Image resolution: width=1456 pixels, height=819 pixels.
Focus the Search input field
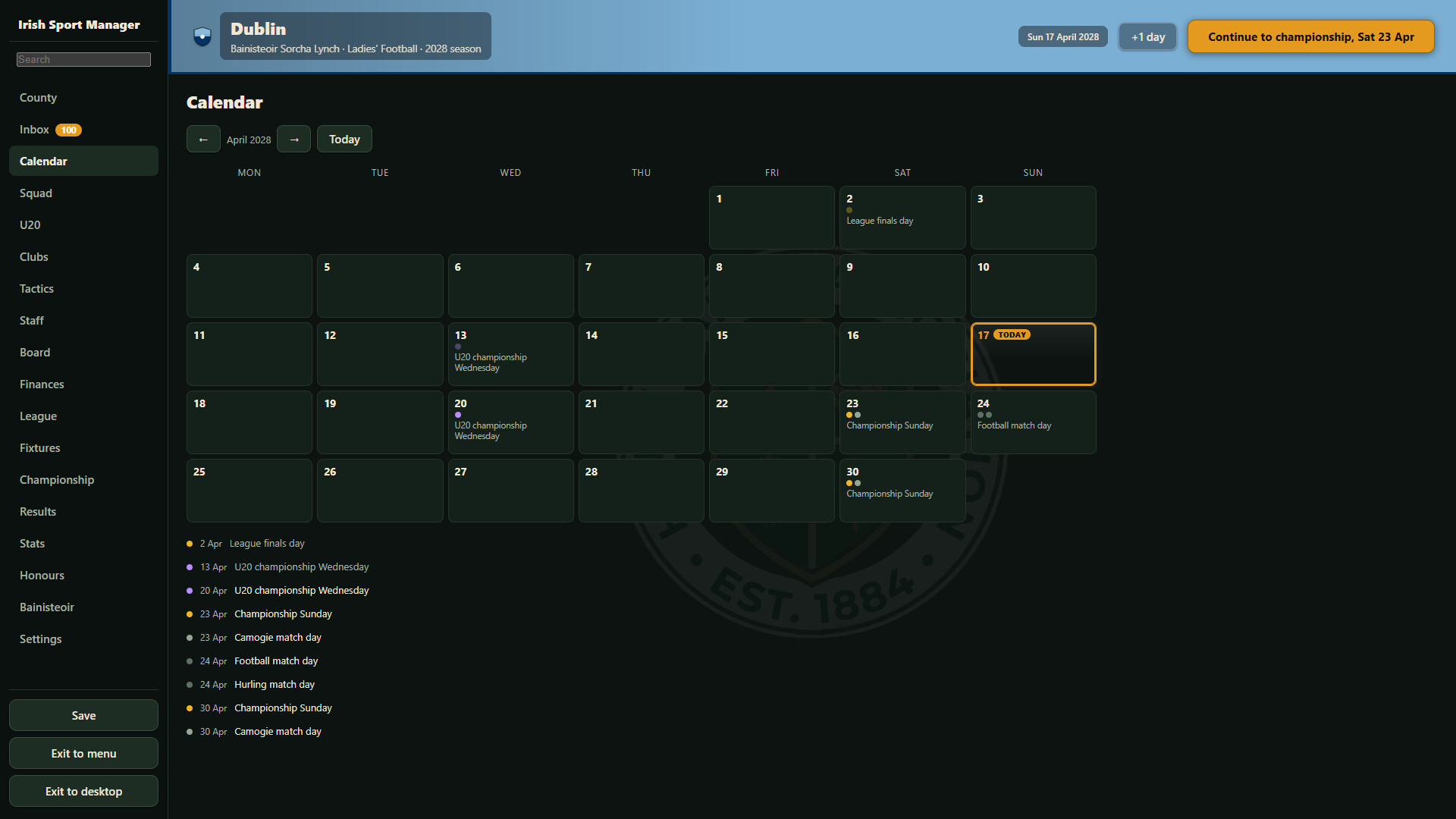pos(83,59)
